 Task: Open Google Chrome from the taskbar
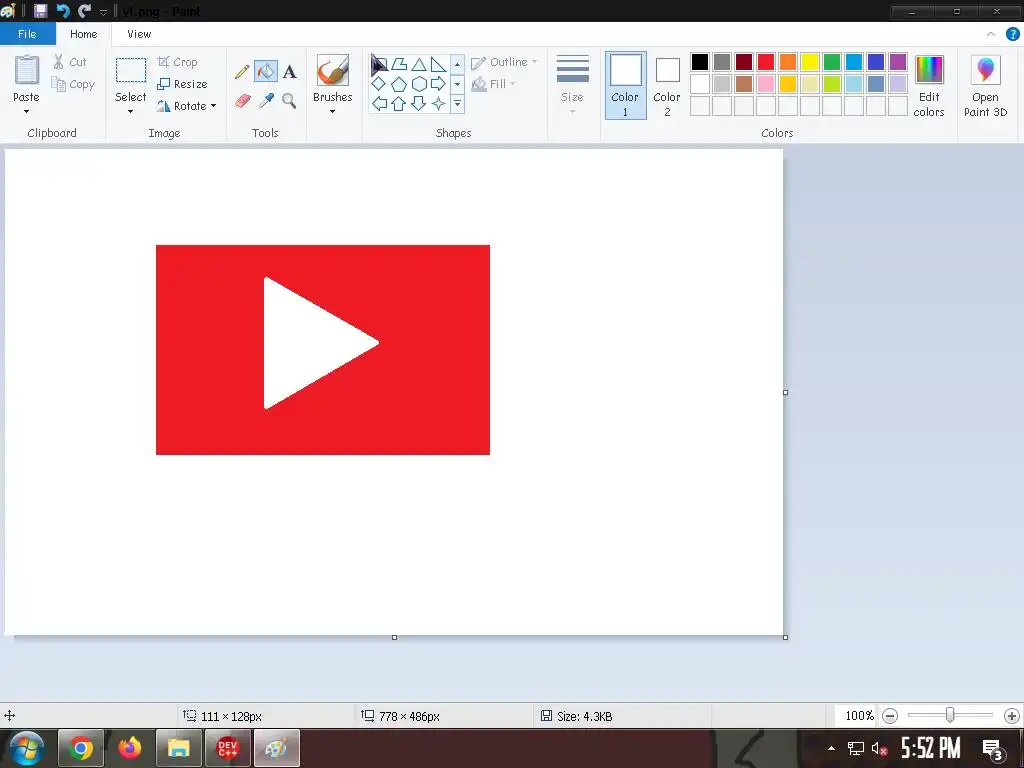coord(81,748)
